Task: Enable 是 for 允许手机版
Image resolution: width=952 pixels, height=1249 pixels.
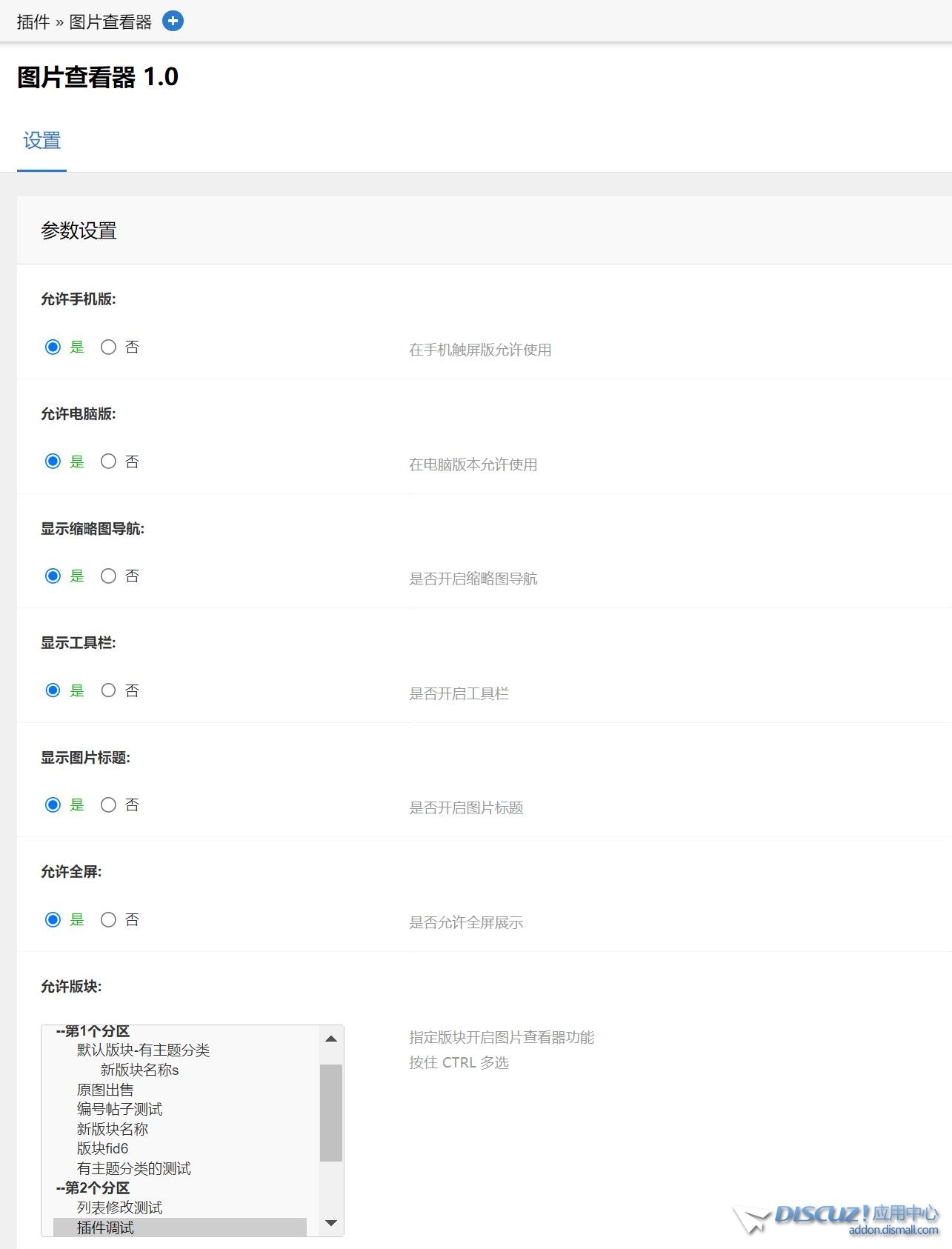Action: click(53, 347)
